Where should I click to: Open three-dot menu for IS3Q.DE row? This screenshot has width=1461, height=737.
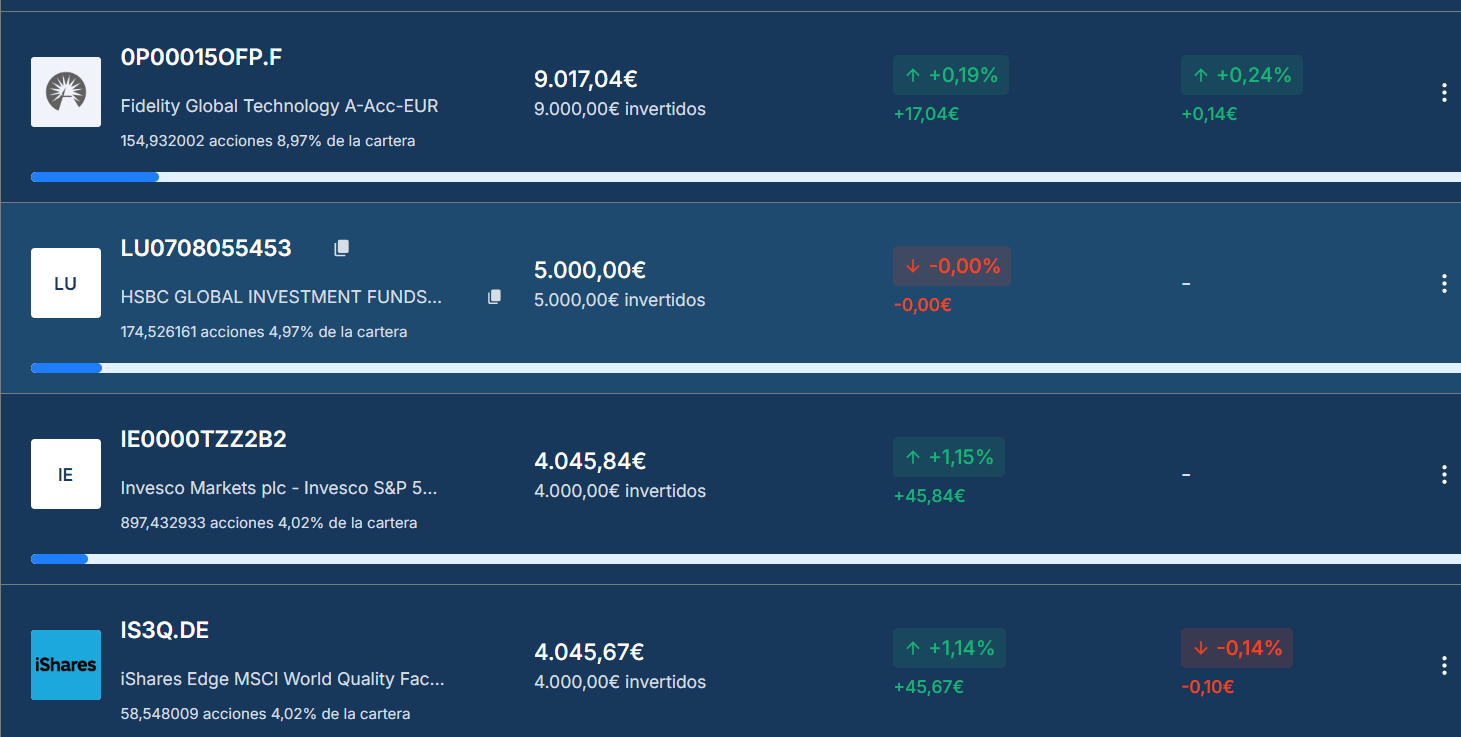[1444, 666]
